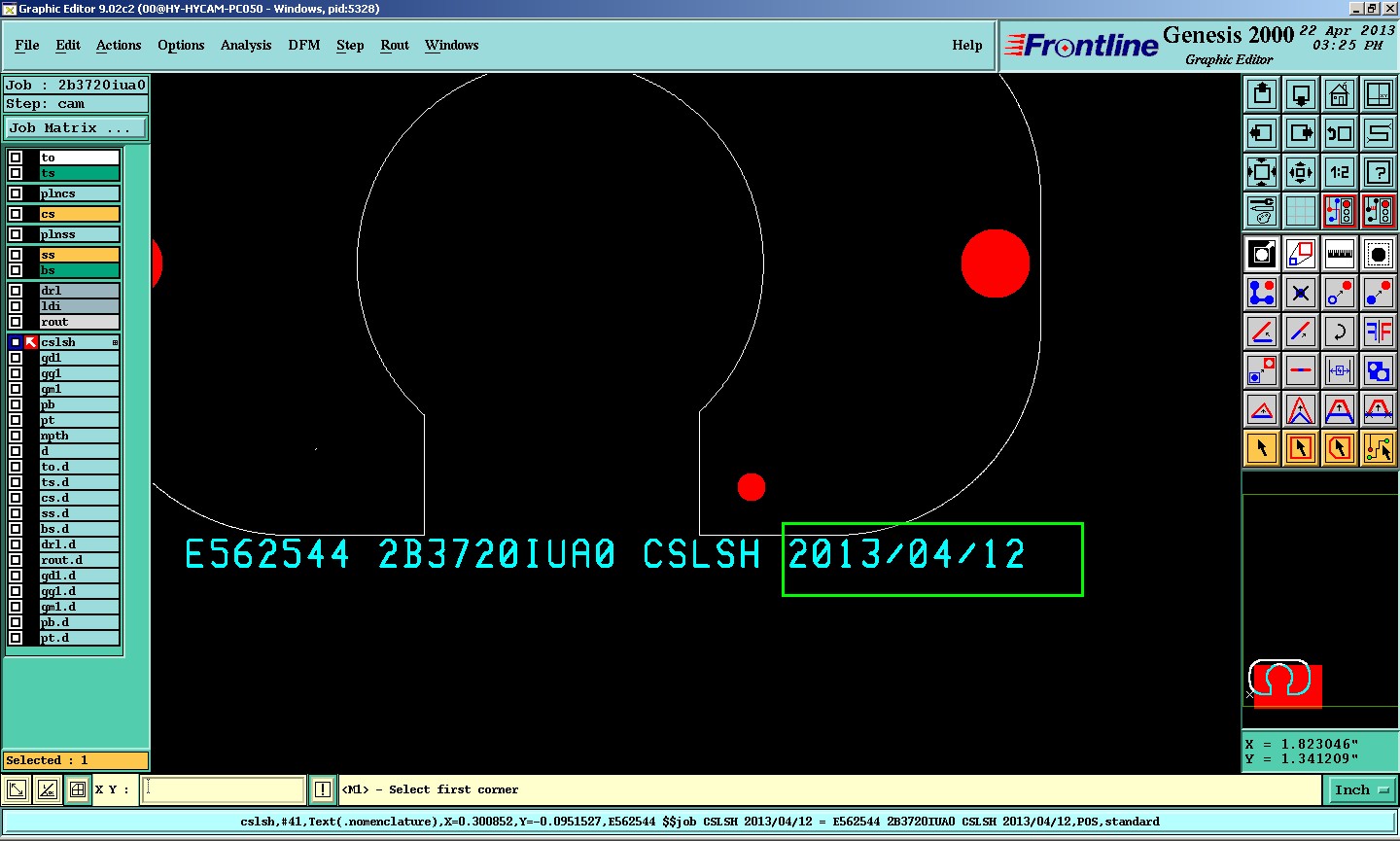Viewport: 1400px width, 841px height.
Task: Expand the cslsh layer small box indicator
Action: tap(115, 342)
